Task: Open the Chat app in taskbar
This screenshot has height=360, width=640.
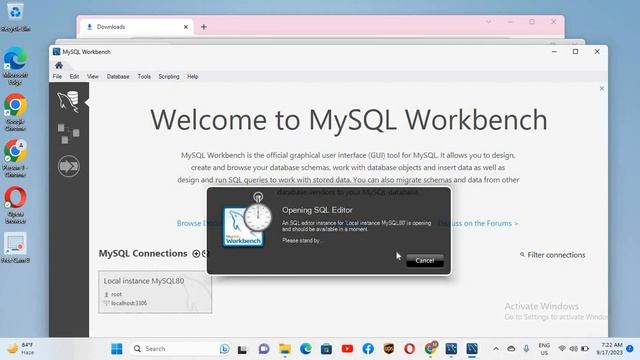Action: click(x=264, y=349)
